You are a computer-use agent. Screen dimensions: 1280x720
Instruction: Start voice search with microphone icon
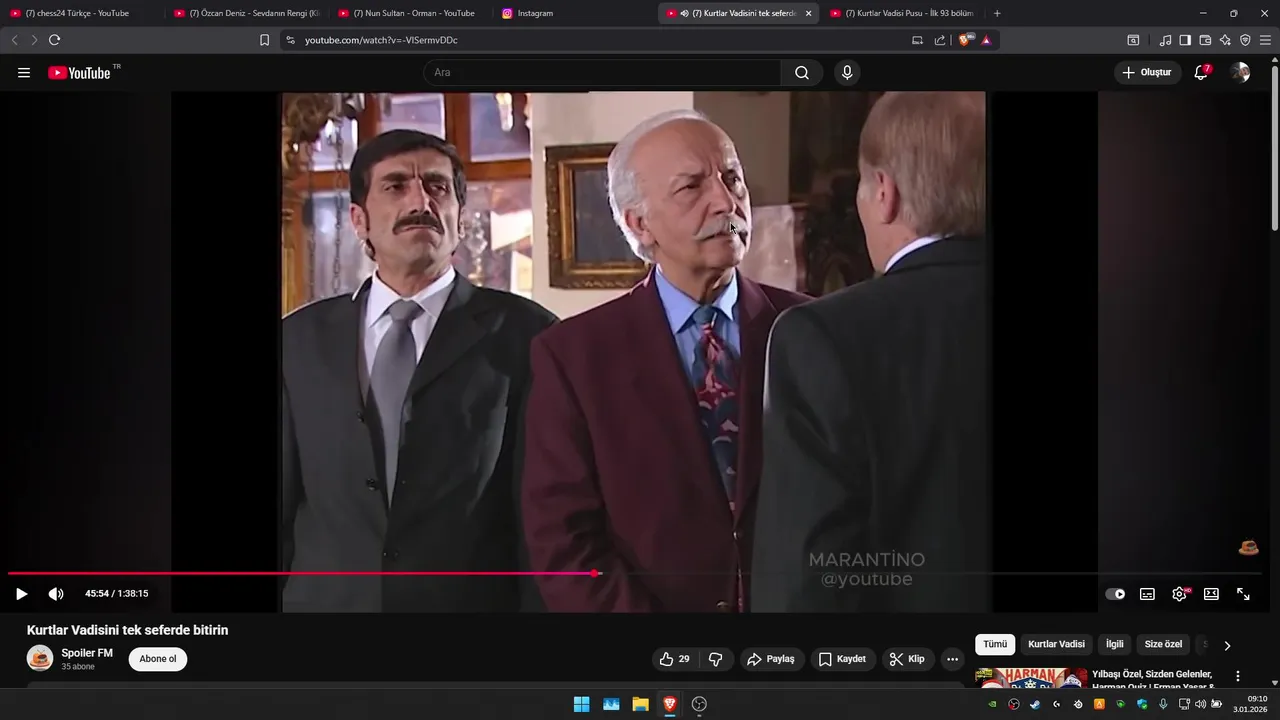click(847, 73)
